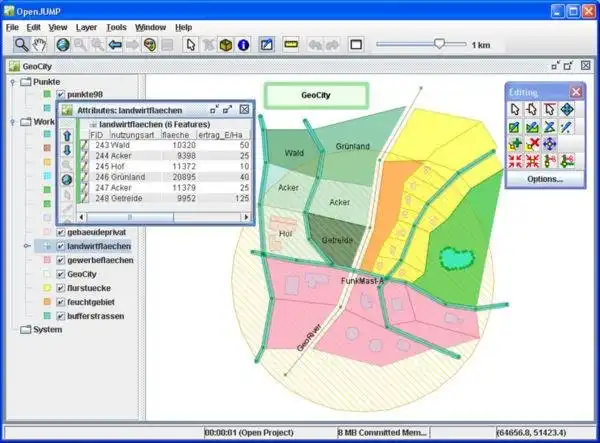600x443 pixels.
Task: Activate the Feature Info tool
Action: click(x=243, y=45)
